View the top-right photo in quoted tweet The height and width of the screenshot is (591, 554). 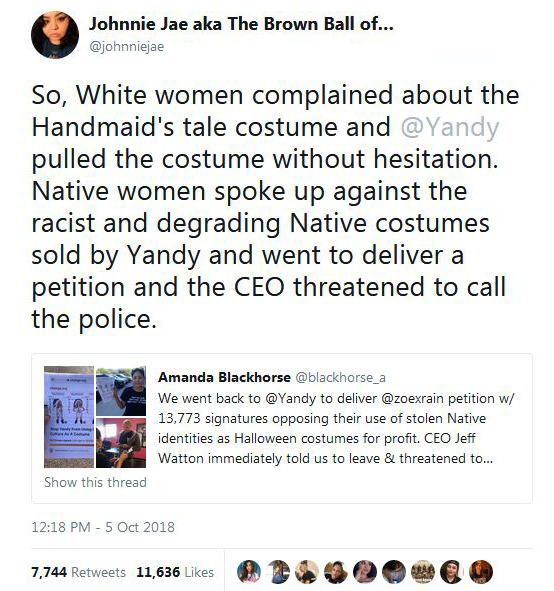click(x=121, y=391)
